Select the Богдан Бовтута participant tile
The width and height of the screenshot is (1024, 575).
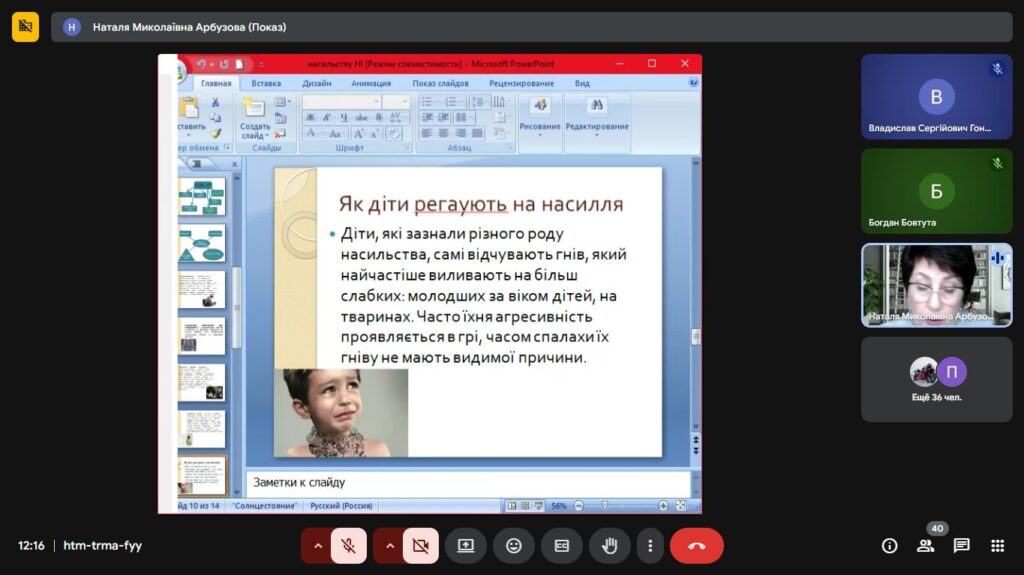click(x=936, y=191)
